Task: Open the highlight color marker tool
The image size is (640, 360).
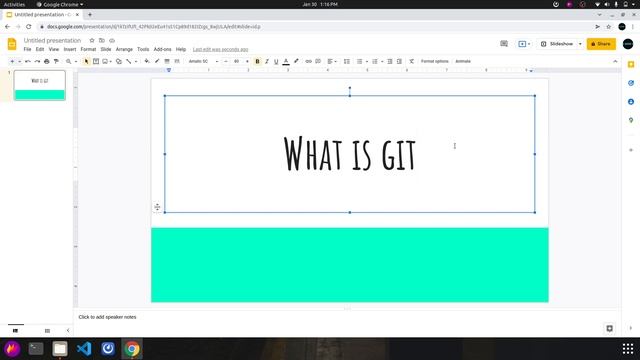Action: click(x=296, y=61)
